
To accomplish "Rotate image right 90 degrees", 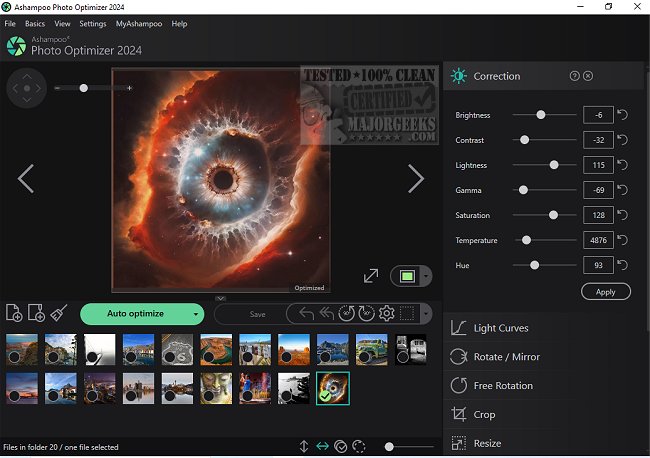I will click(x=366, y=314).
